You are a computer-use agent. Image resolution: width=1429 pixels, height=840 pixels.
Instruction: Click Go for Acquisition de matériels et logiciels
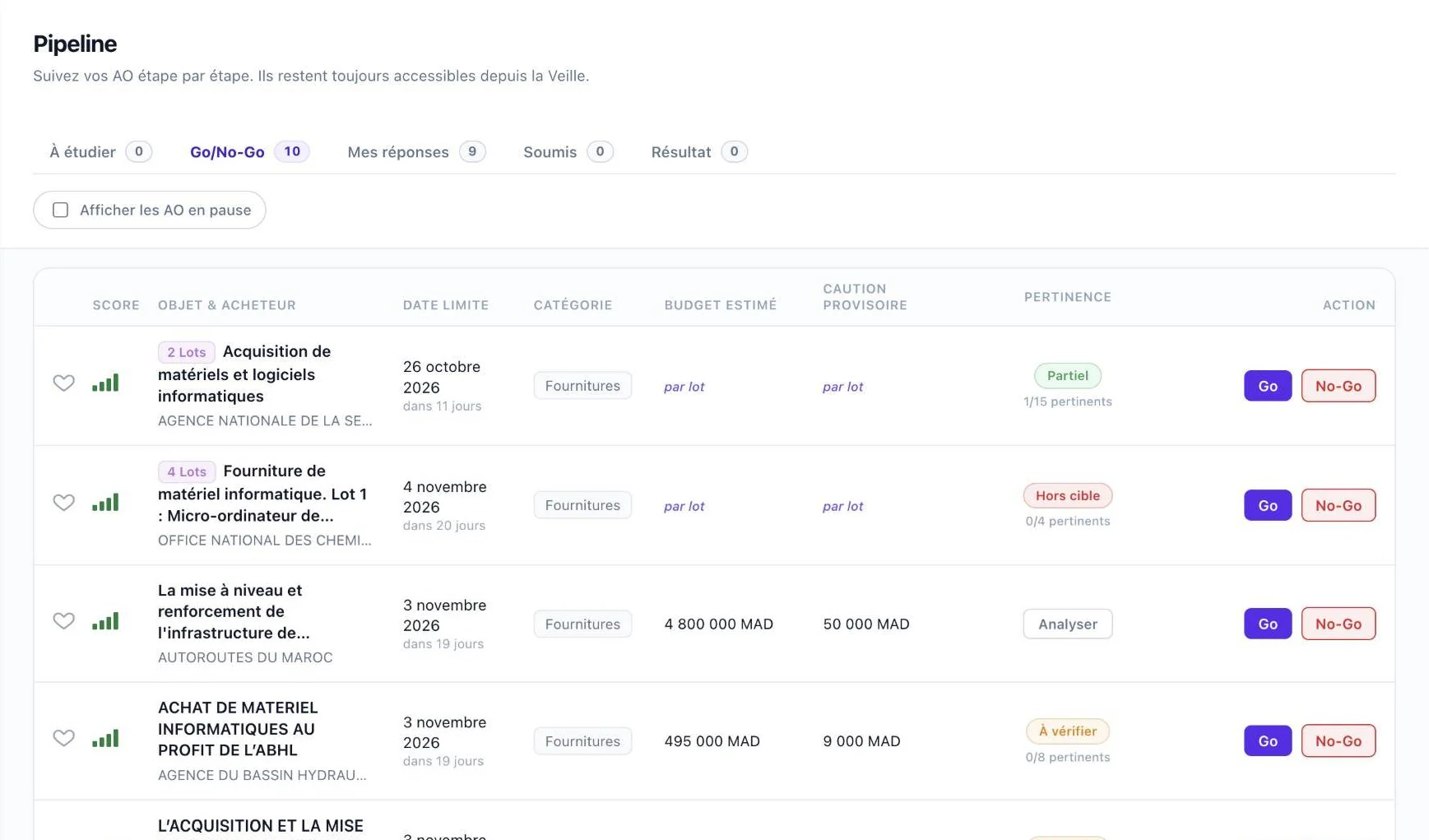click(1268, 386)
